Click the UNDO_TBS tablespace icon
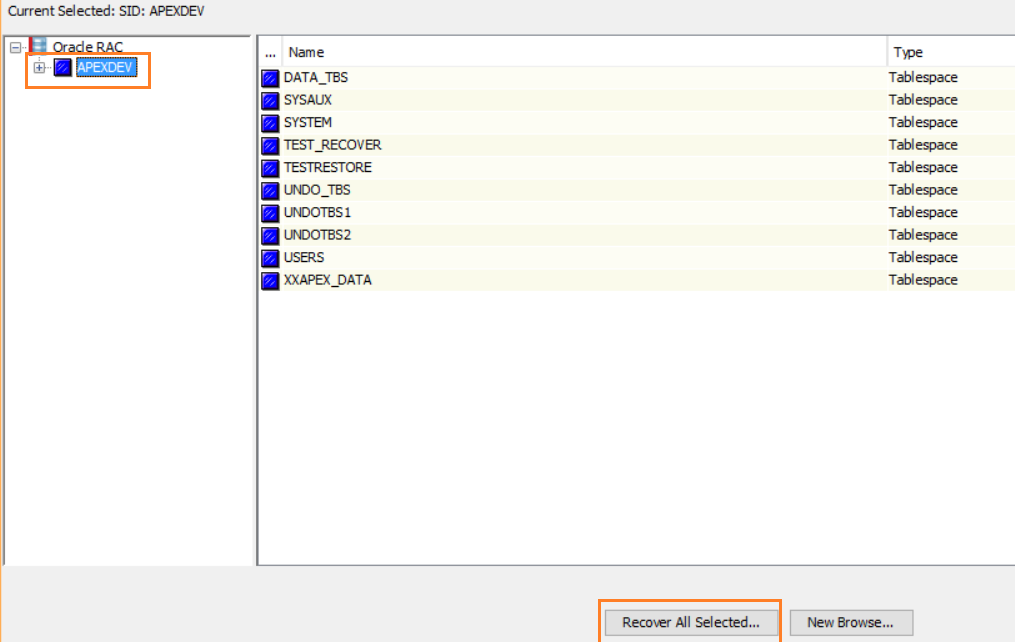This screenshot has height=642, width=1015. click(x=270, y=189)
